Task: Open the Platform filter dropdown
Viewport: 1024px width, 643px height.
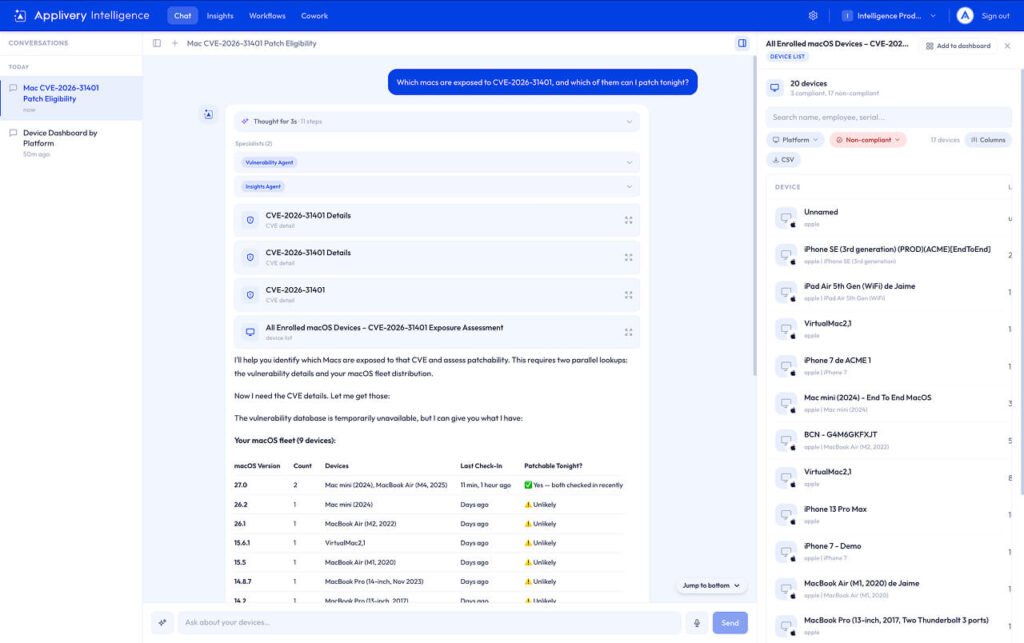Action: [x=795, y=140]
